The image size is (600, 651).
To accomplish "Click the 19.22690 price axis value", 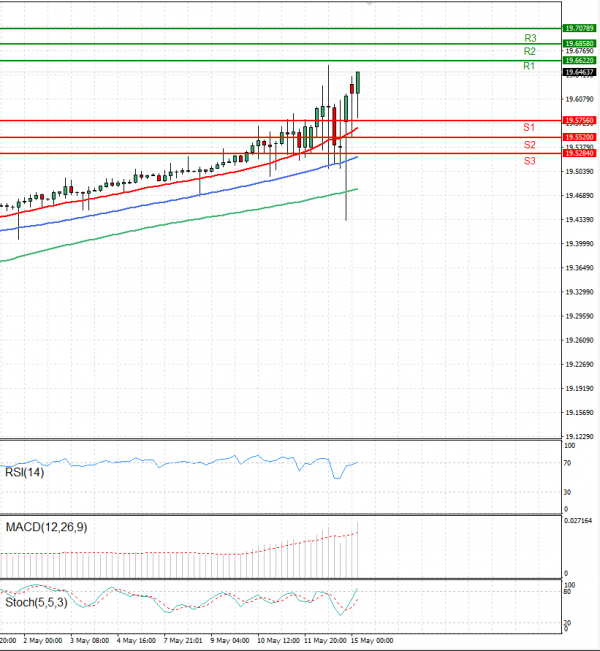I will 580,365.
